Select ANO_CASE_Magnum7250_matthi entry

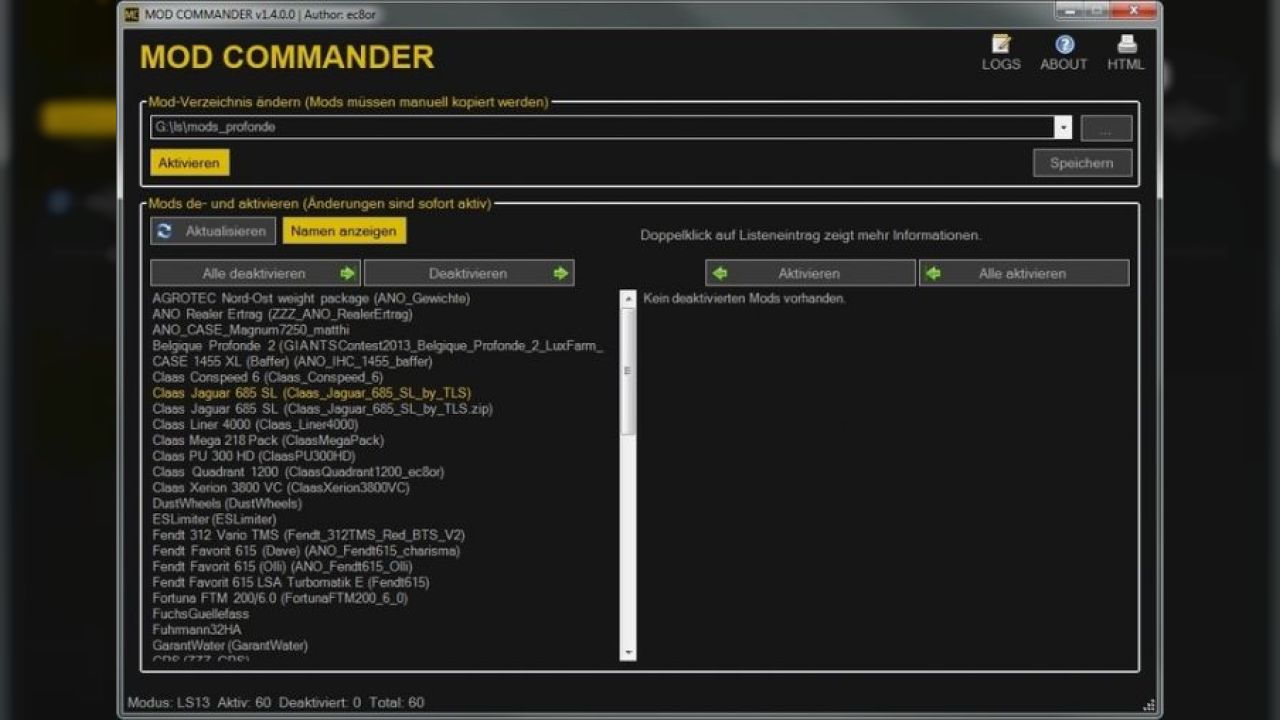pos(249,330)
